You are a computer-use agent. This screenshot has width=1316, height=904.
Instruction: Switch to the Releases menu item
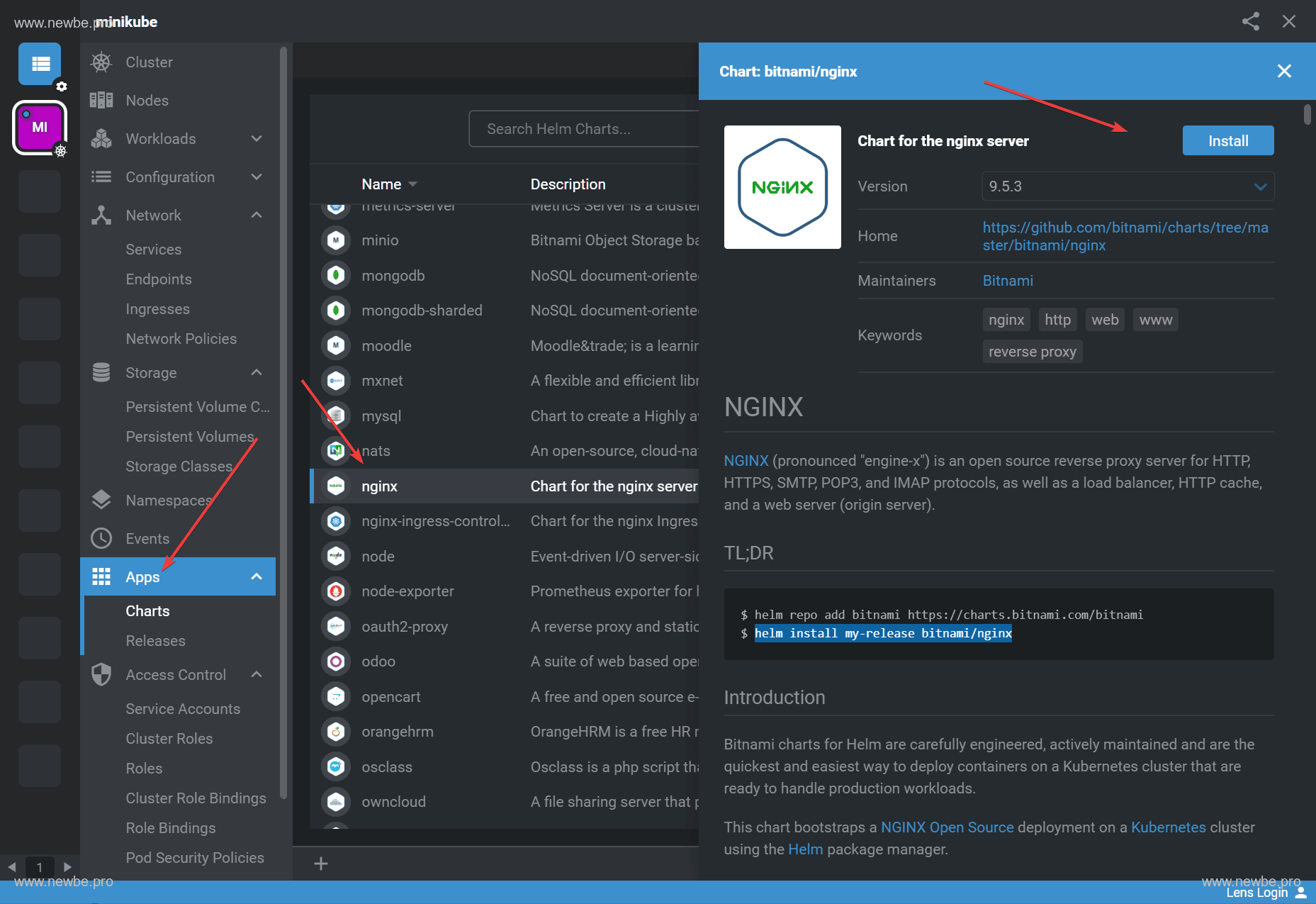(154, 640)
